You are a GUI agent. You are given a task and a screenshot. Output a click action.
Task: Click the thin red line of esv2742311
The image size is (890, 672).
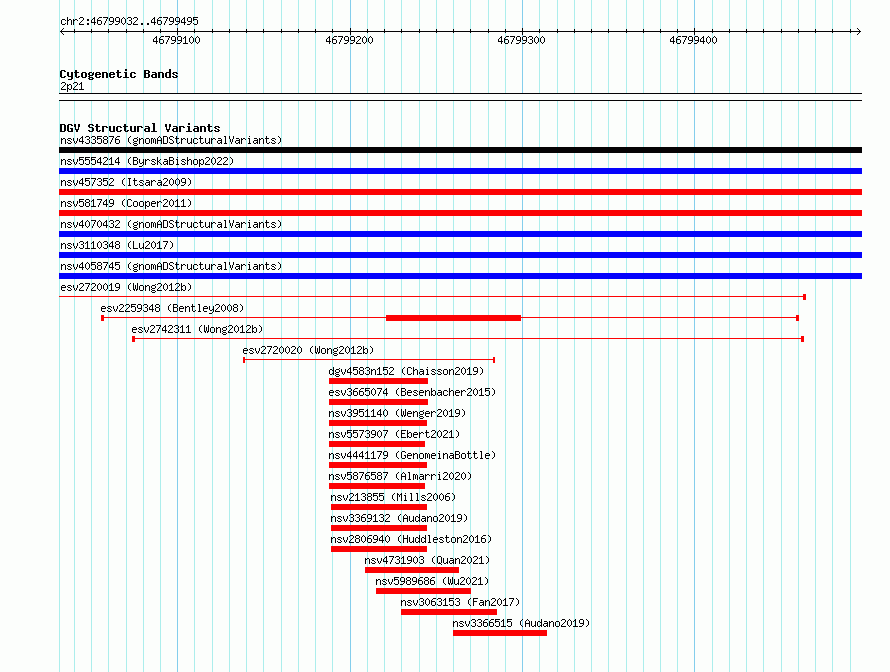click(468, 339)
